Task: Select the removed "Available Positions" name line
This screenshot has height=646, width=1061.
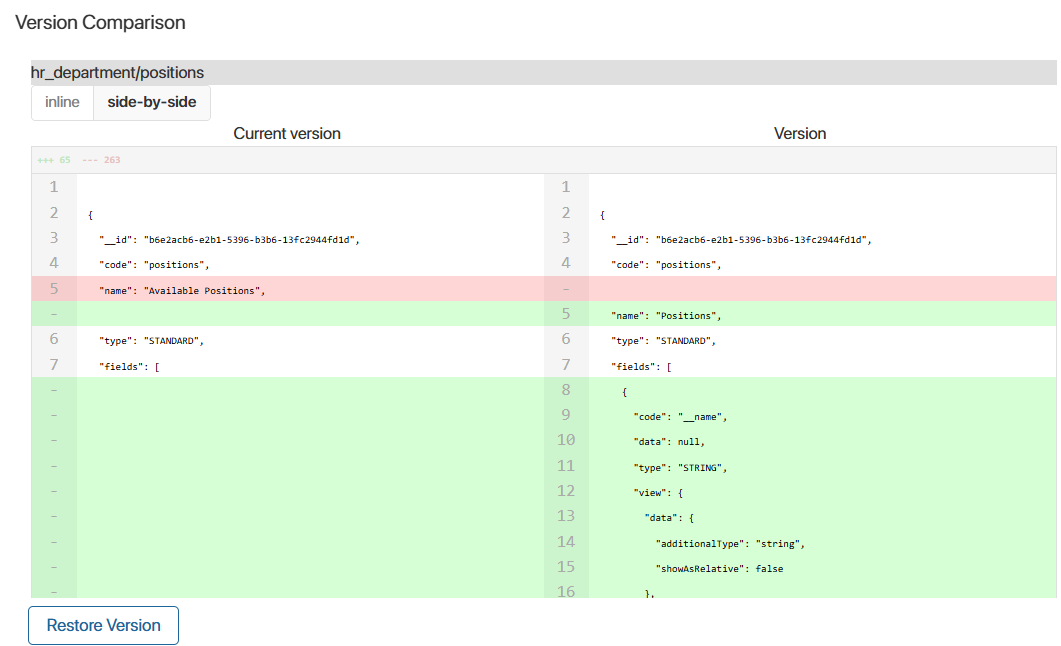Action: [186, 290]
